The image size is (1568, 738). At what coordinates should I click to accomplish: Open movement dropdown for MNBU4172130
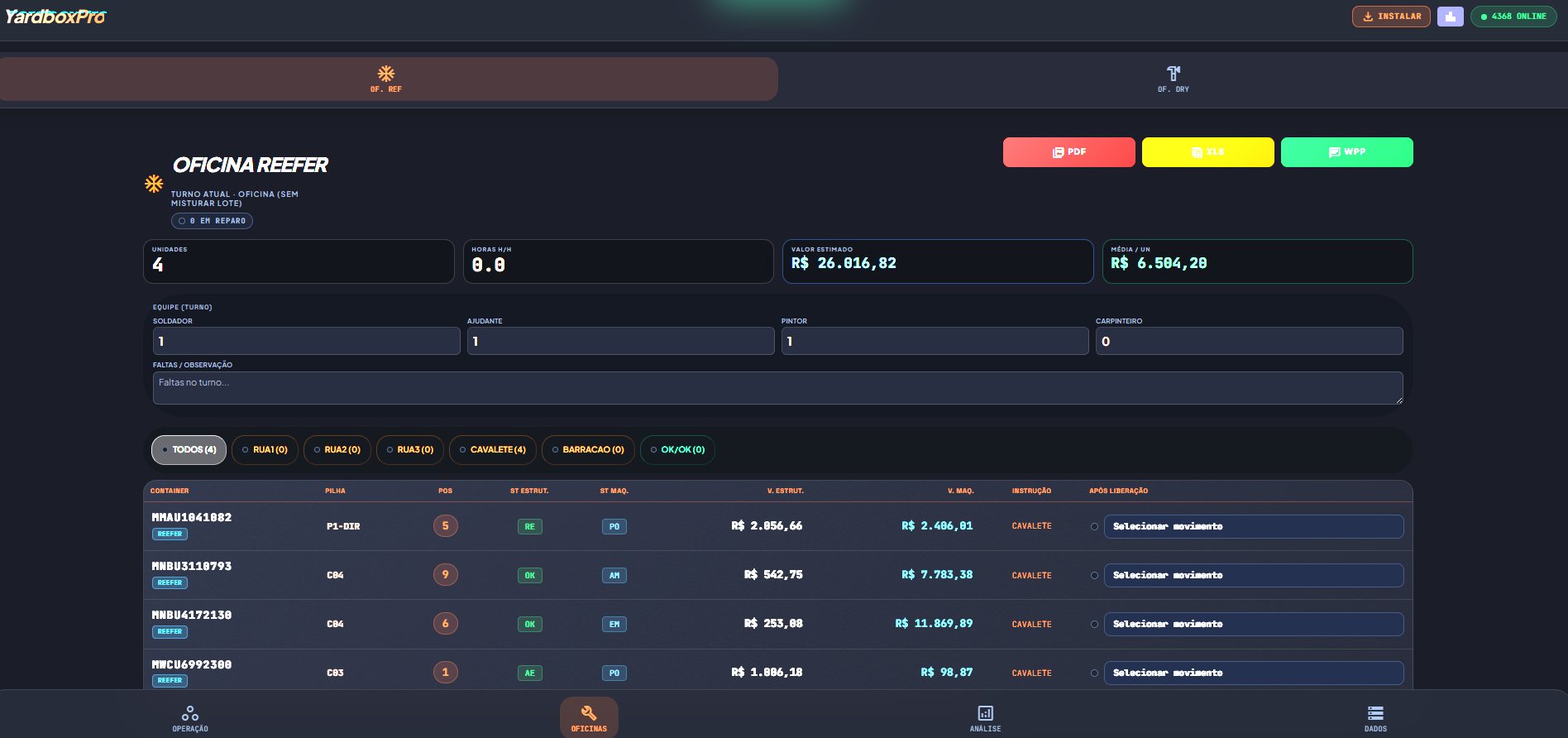tap(1253, 624)
